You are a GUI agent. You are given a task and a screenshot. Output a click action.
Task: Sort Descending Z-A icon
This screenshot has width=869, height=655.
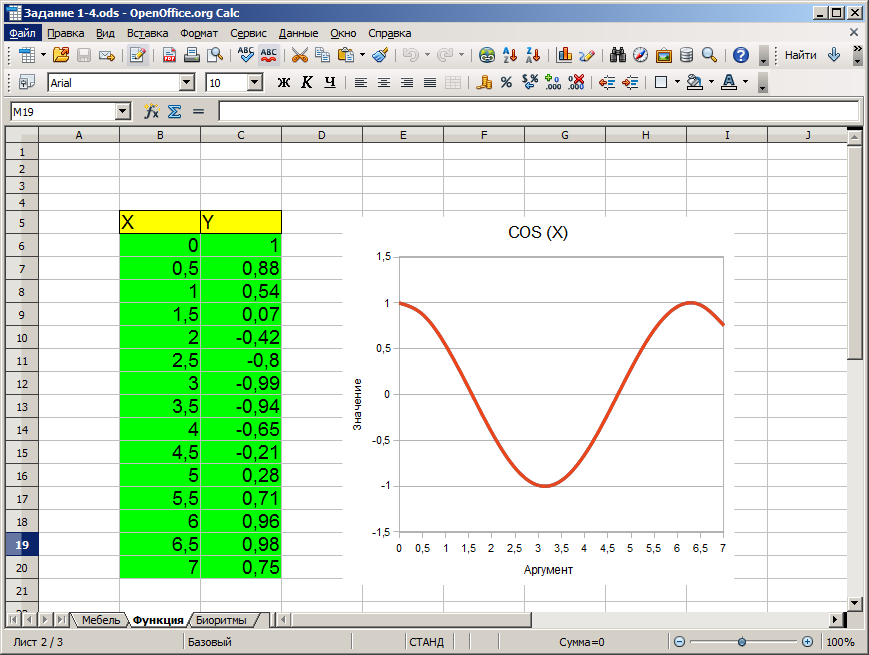pos(533,55)
